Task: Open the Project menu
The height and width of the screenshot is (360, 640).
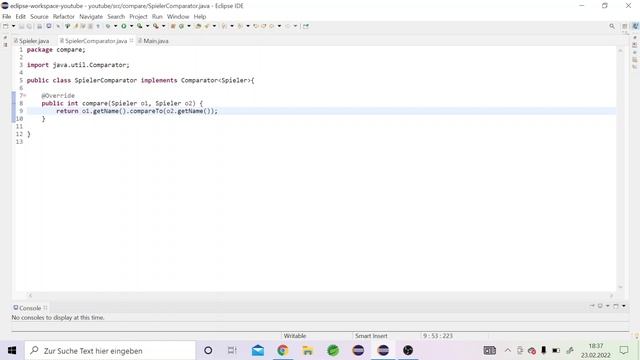Action: (x=138, y=17)
